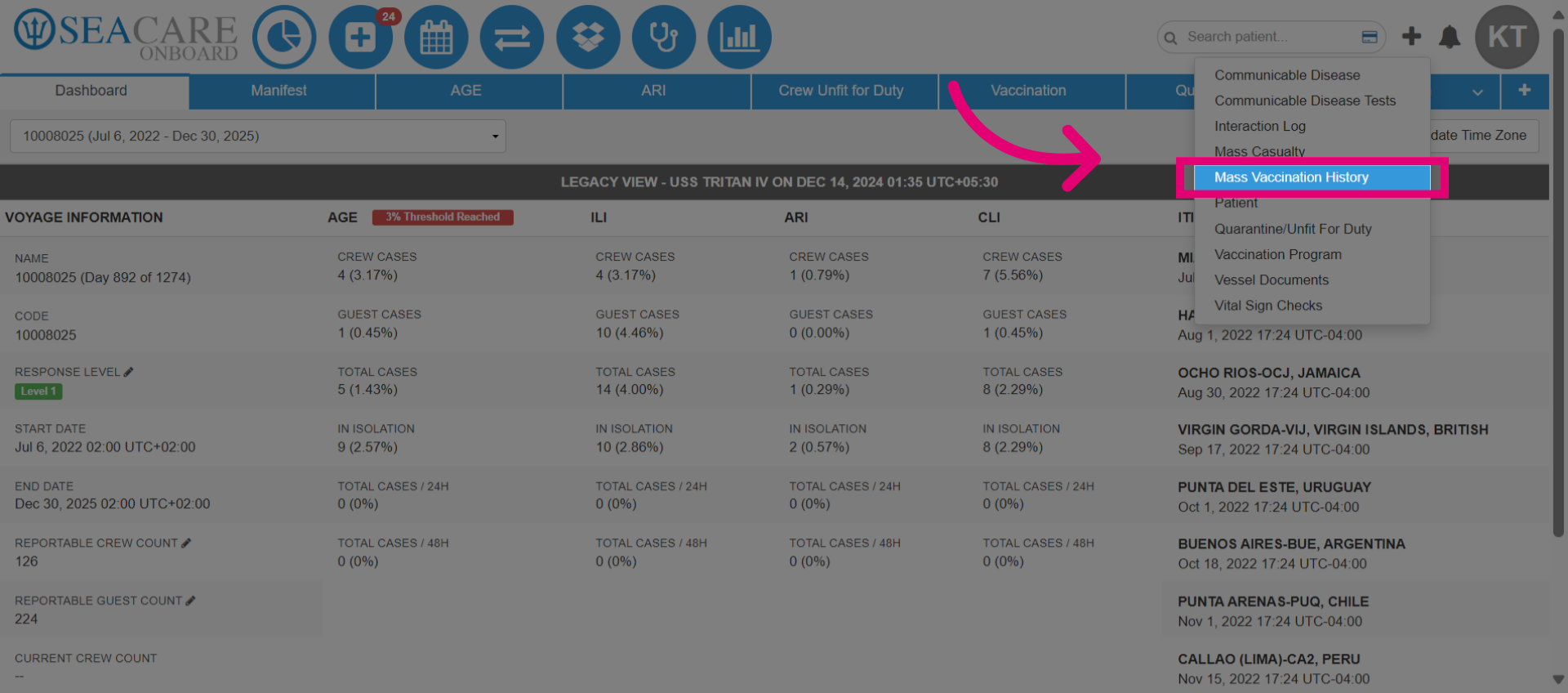Select Patient menu item
The height and width of the screenshot is (693, 1568).
[1312, 203]
